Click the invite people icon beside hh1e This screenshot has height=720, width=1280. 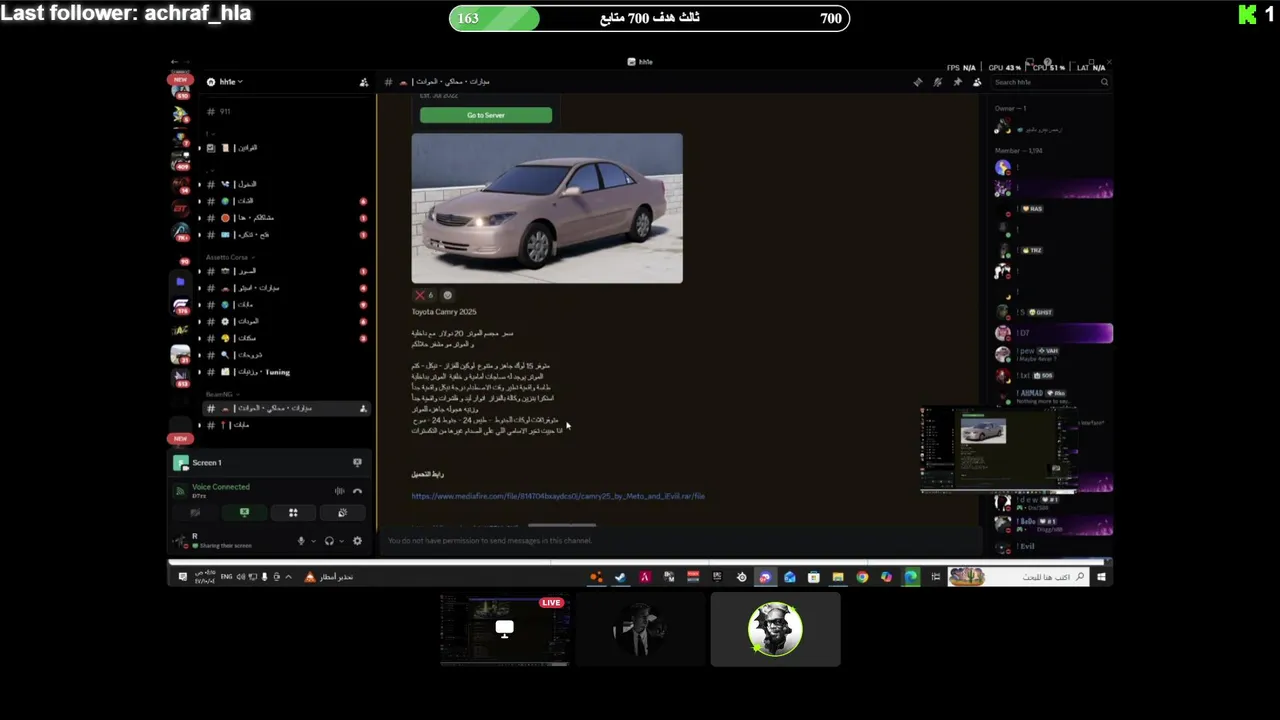pos(364,82)
